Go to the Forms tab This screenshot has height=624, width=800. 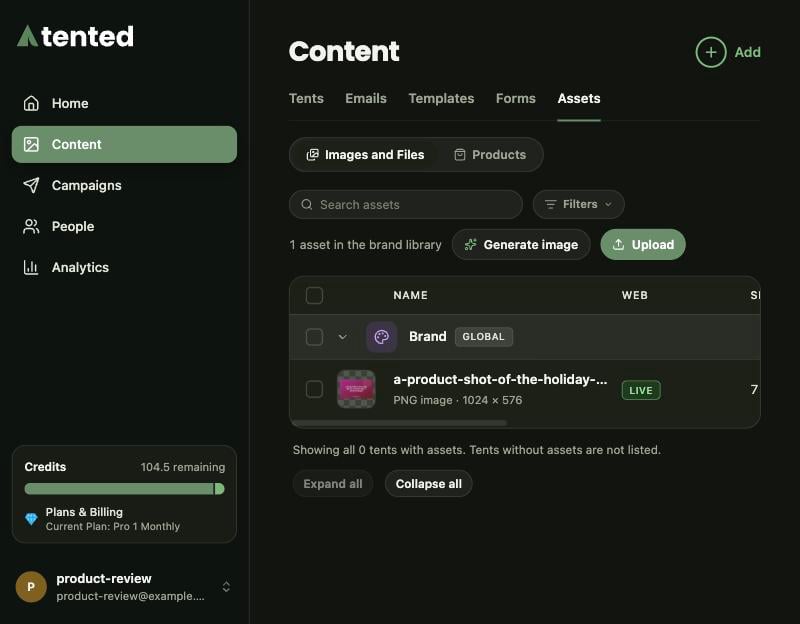(x=516, y=98)
